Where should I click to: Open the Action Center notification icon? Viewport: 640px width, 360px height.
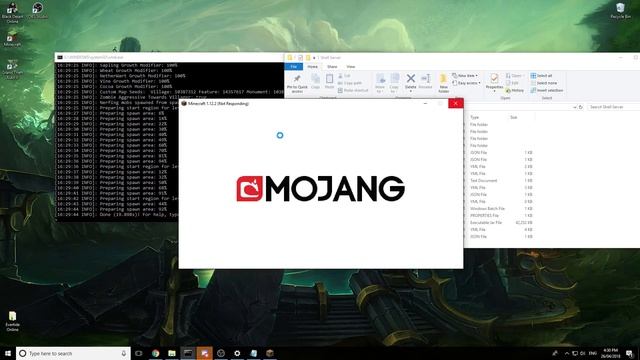(630, 353)
